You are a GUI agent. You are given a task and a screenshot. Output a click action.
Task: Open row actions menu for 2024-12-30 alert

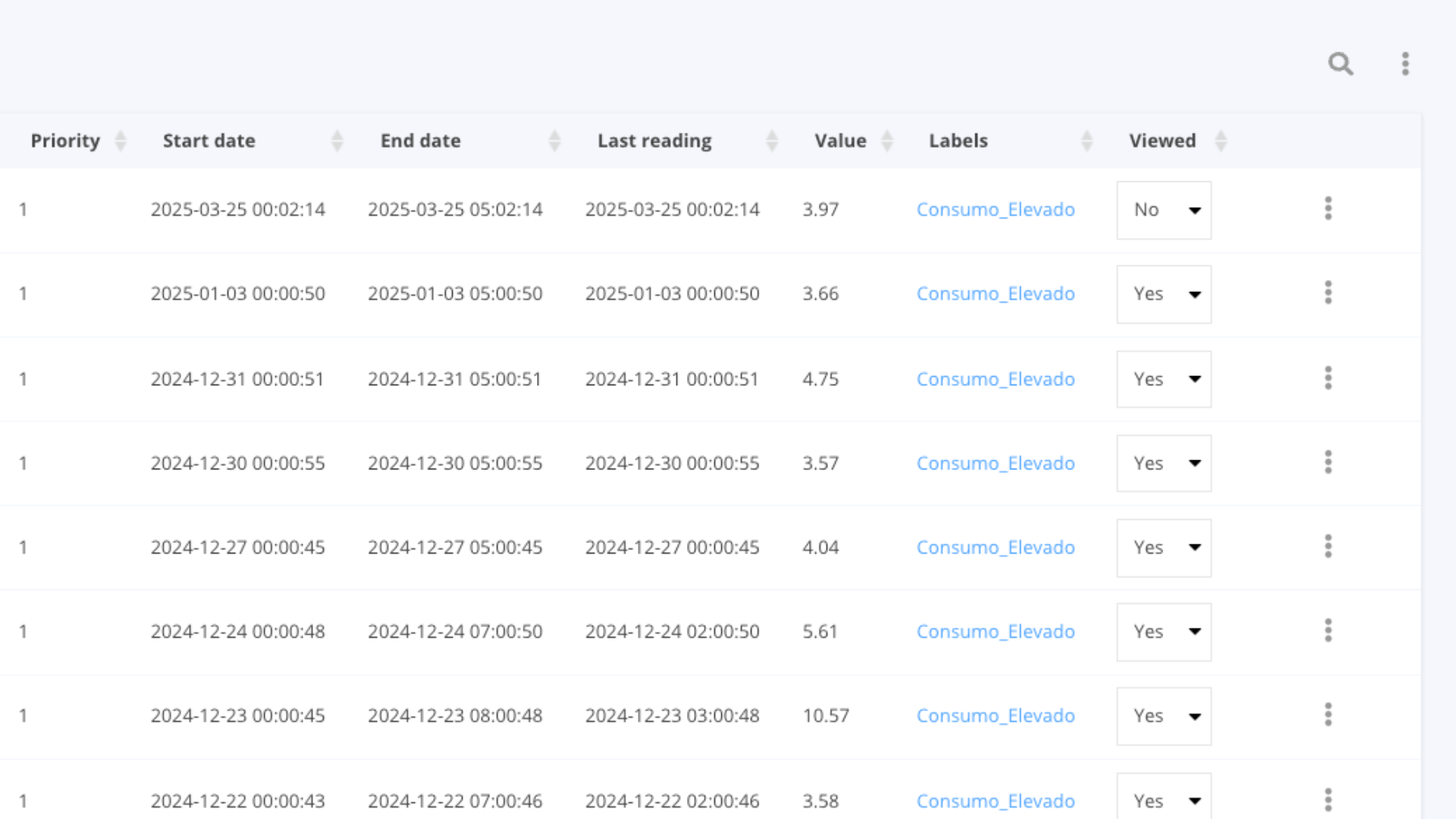[1328, 462]
